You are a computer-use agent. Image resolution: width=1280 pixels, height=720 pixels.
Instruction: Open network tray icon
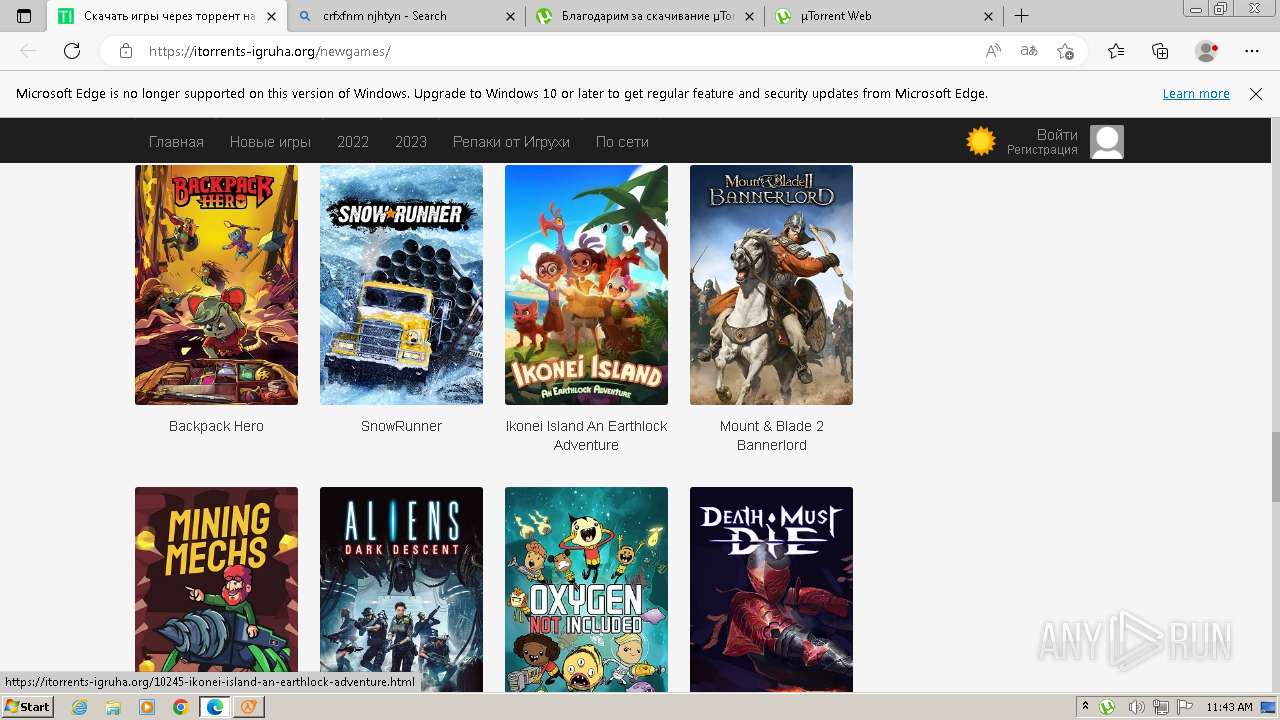coord(1161,707)
